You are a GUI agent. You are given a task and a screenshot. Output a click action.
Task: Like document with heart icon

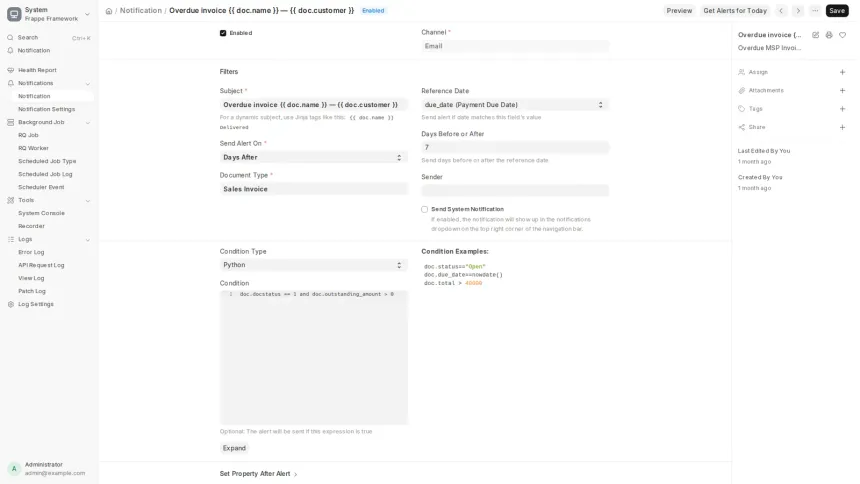(842, 35)
